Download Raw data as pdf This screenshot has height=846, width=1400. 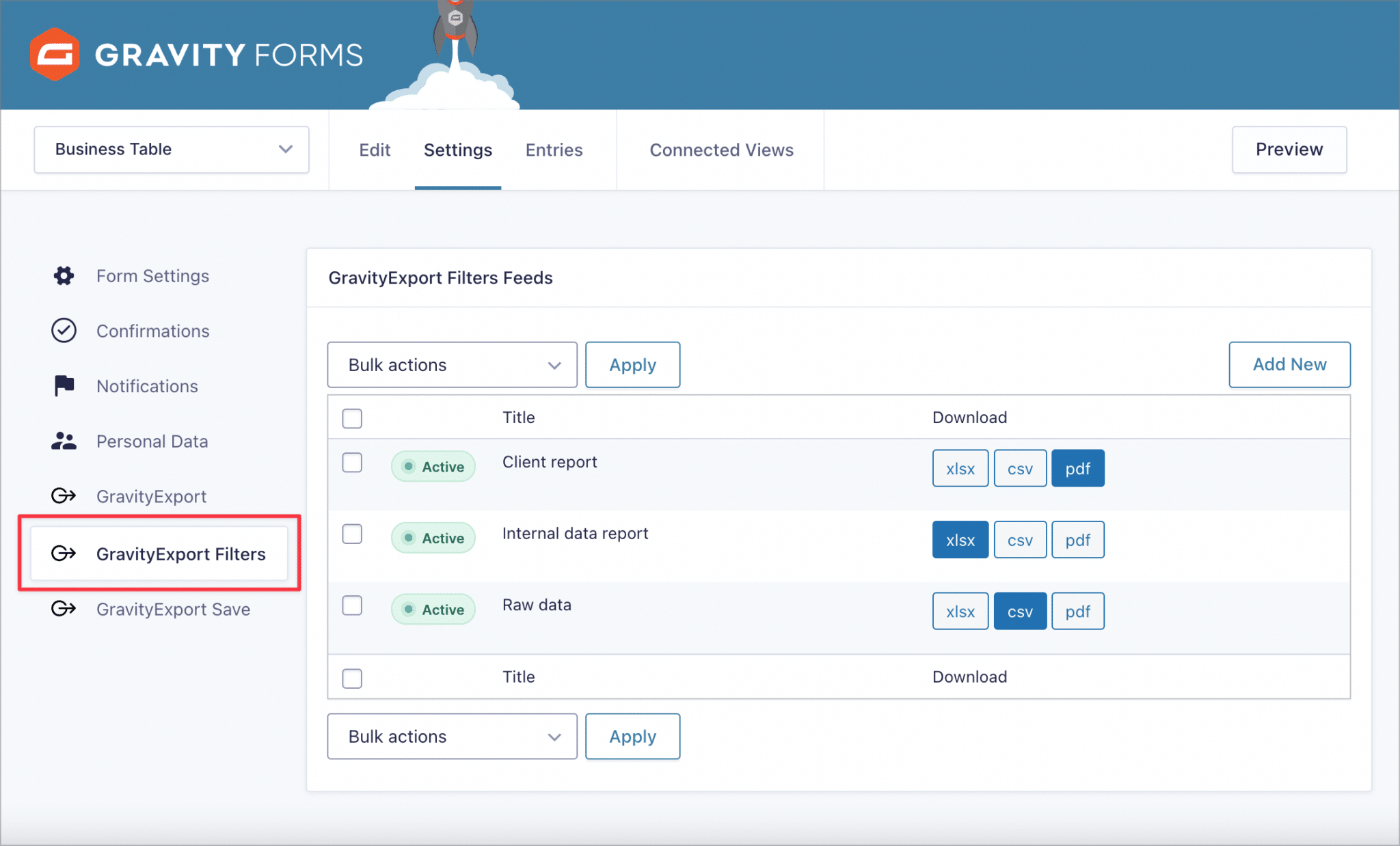tap(1077, 611)
